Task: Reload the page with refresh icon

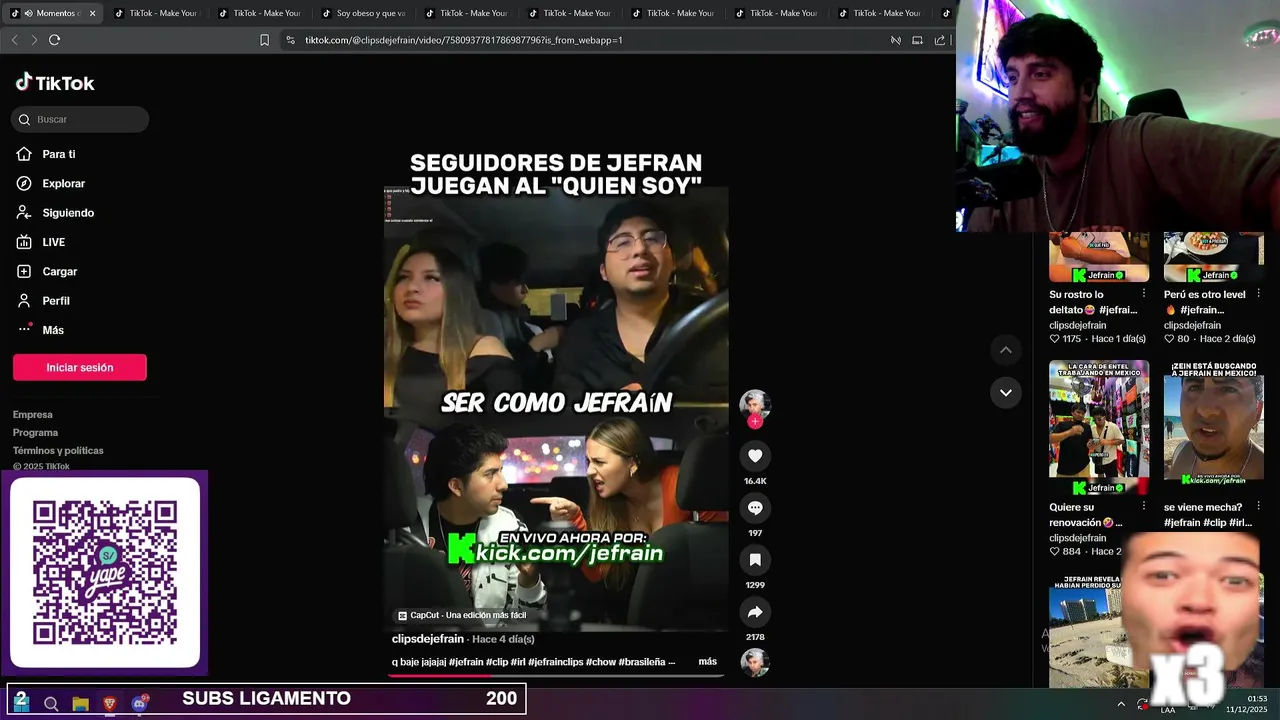Action: [54, 40]
